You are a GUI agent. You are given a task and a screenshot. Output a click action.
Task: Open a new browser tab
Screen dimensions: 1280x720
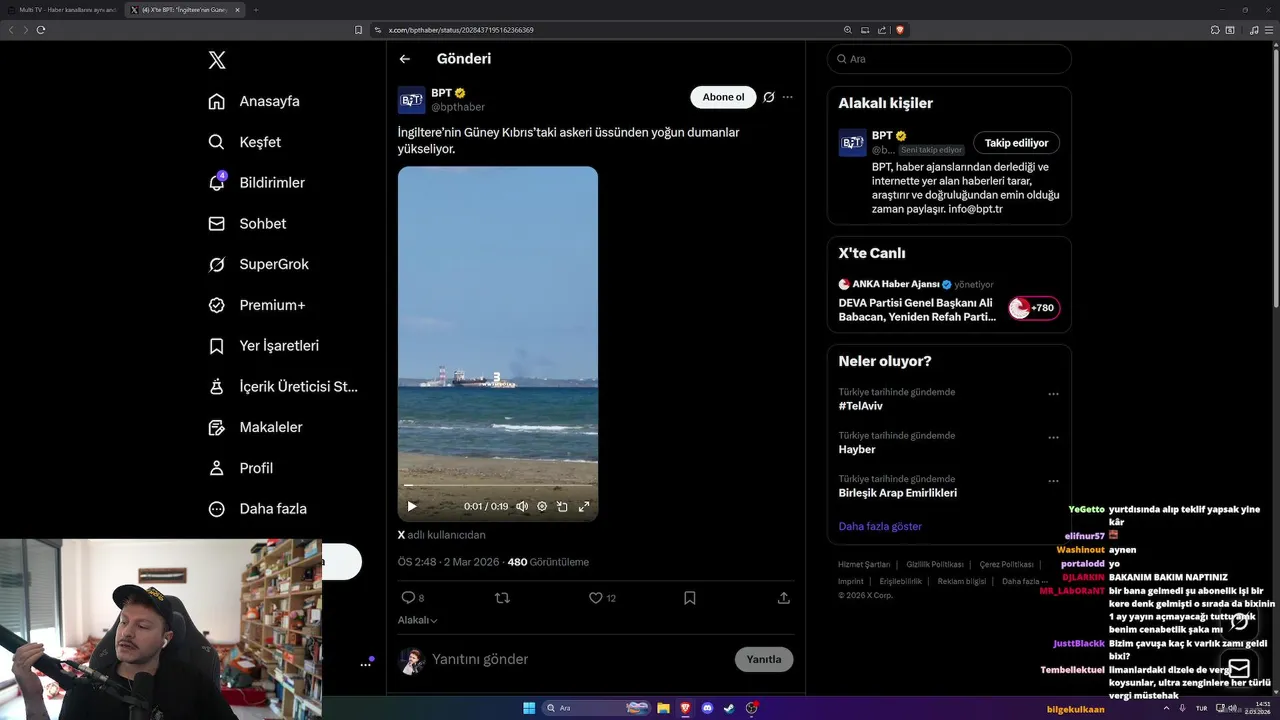point(256,10)
